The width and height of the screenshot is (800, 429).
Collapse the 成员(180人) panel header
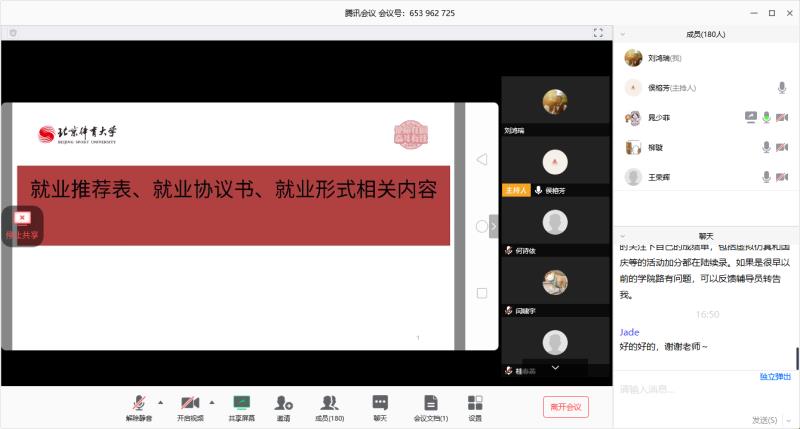click(x=623, y=34)
